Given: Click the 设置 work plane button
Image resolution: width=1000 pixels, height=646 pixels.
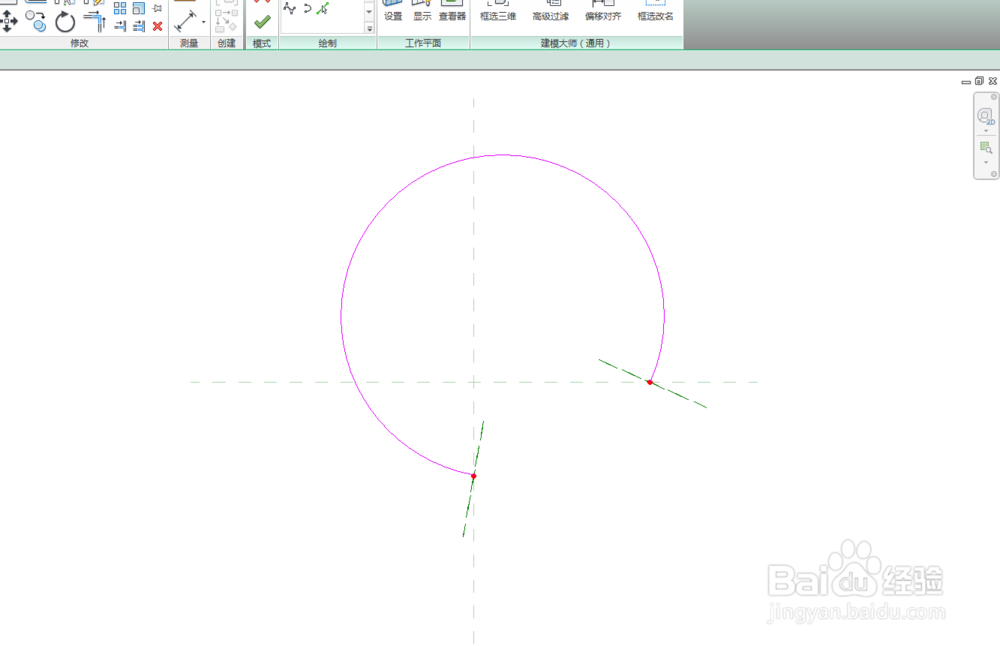Looking at the screenshot, I should (393, 11).
